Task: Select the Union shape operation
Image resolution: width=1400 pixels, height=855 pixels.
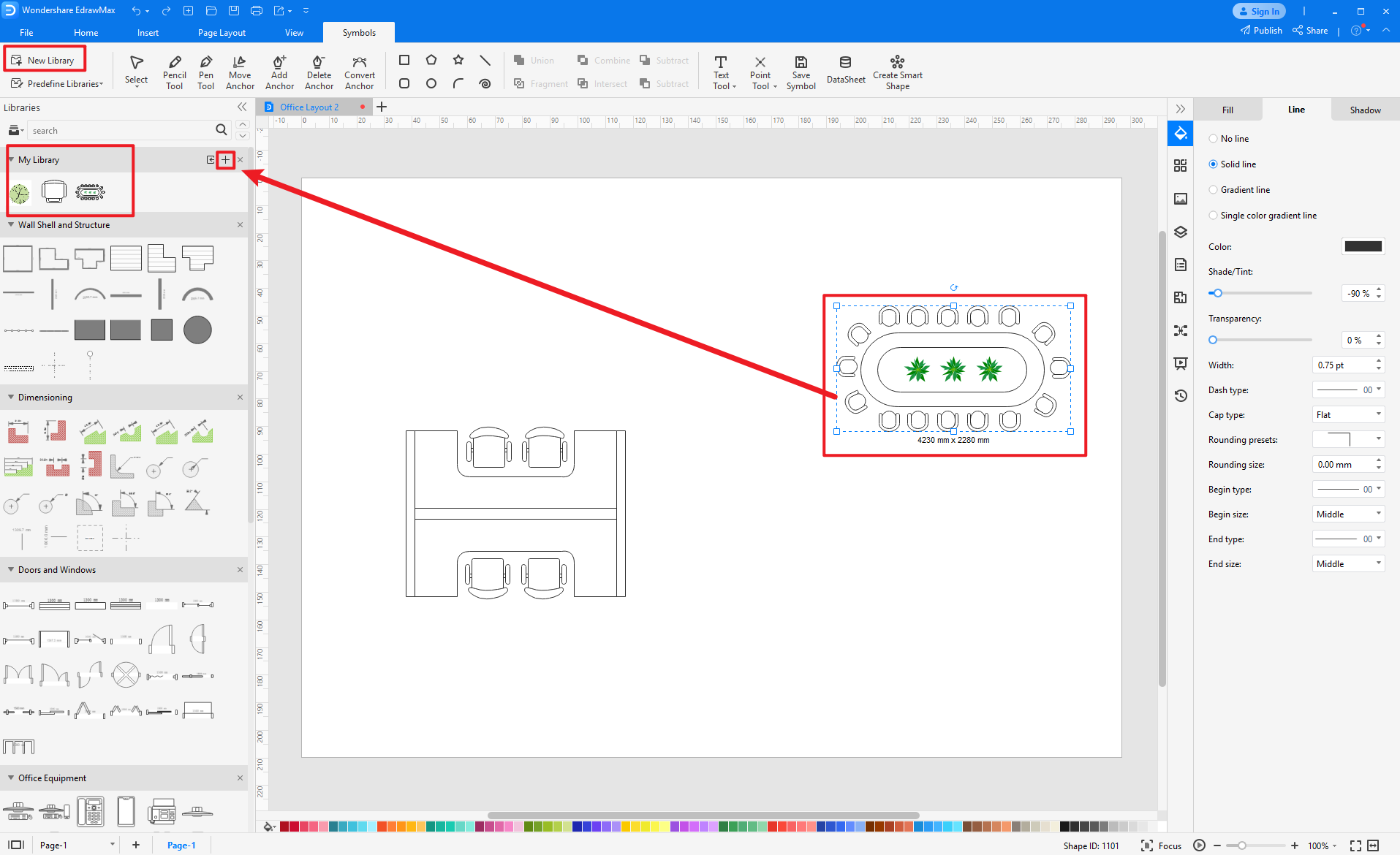Action: (534, 60)
